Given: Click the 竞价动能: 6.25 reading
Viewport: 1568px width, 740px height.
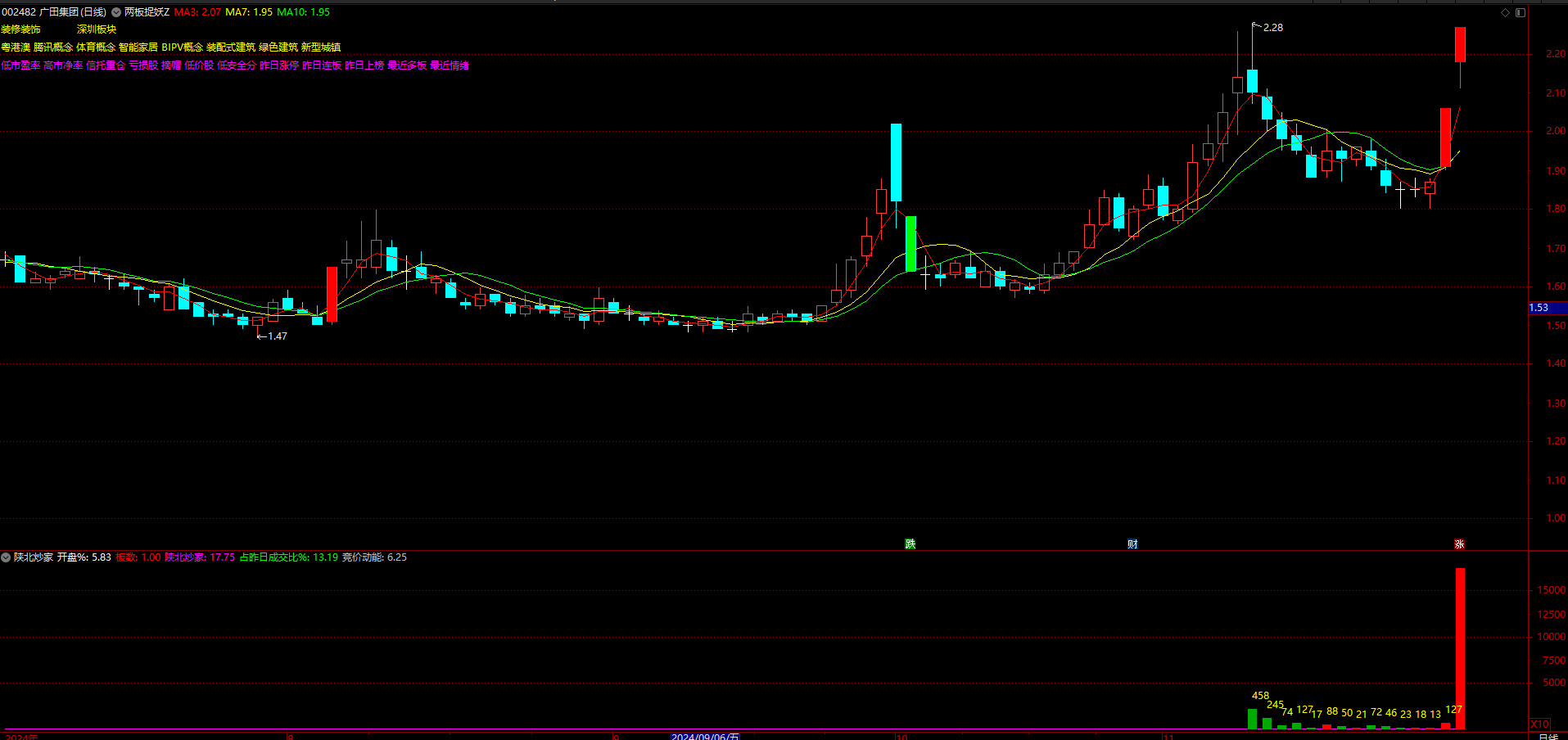Looking at the screenshot, I should (x=374, y=557).
